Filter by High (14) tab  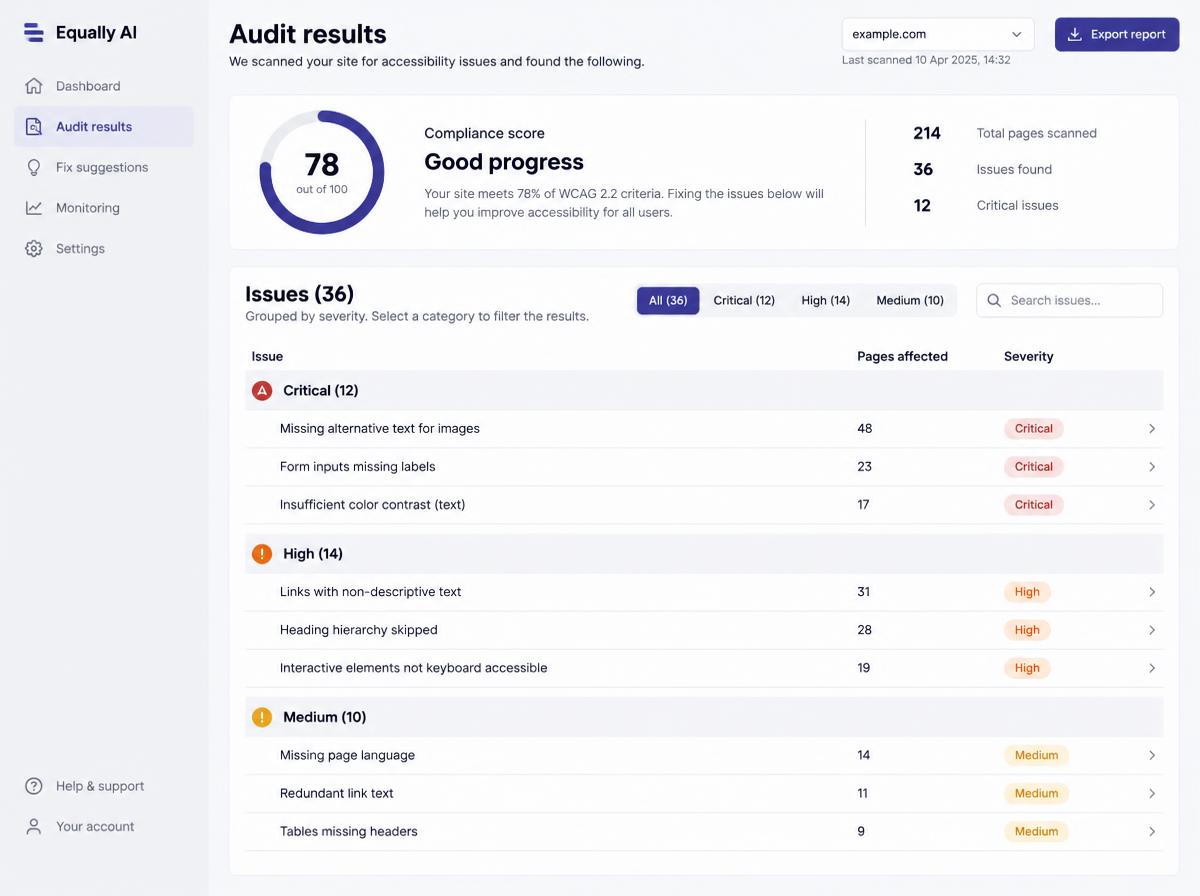pyautogui.click(x=826, y=300)
